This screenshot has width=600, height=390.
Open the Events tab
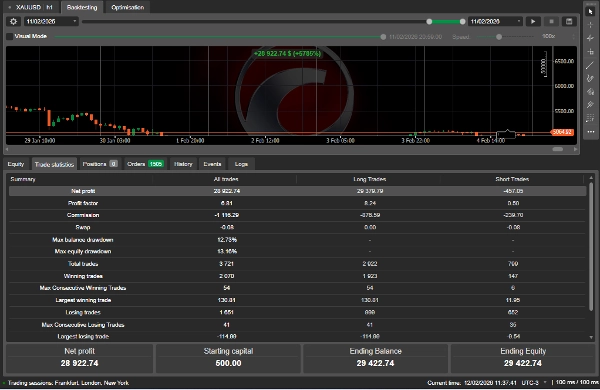[212, 164]
